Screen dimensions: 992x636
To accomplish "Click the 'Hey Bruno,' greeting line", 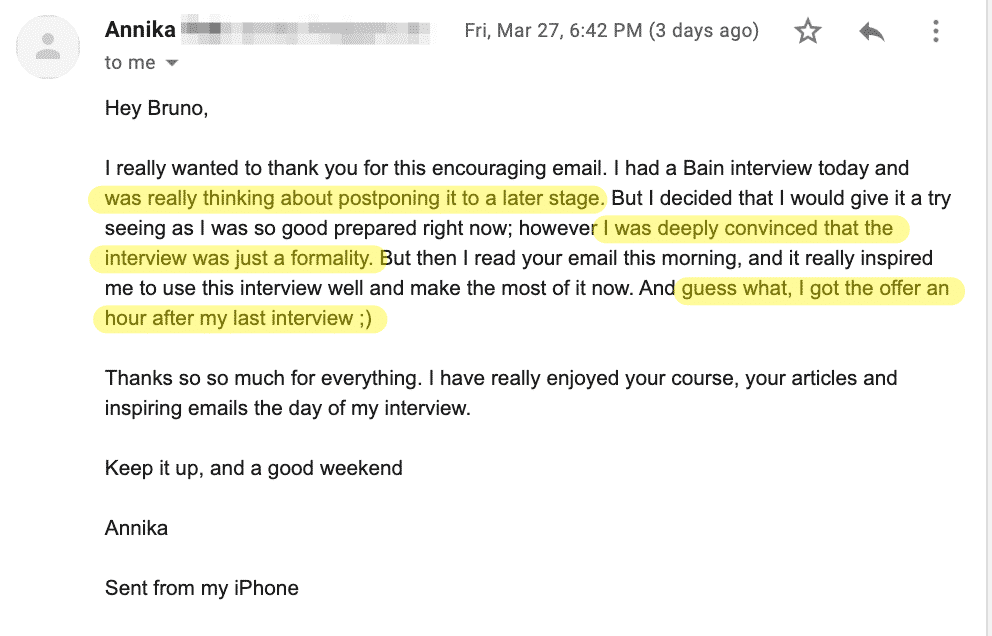I will click(x=156, y=108).
